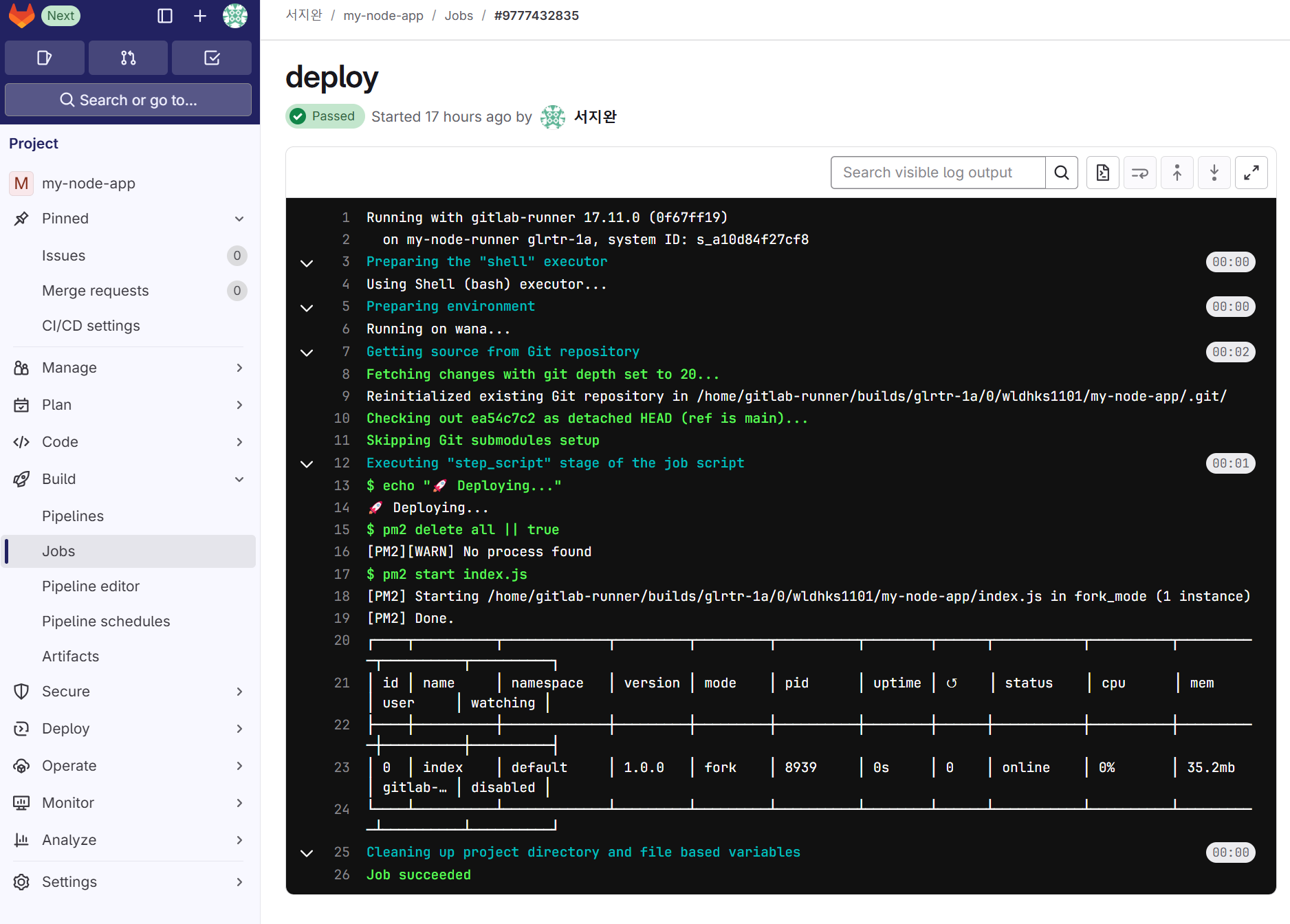Click the Manage users icon
1290x924 pixels.
pyautogui.click(x=21, y=368)
